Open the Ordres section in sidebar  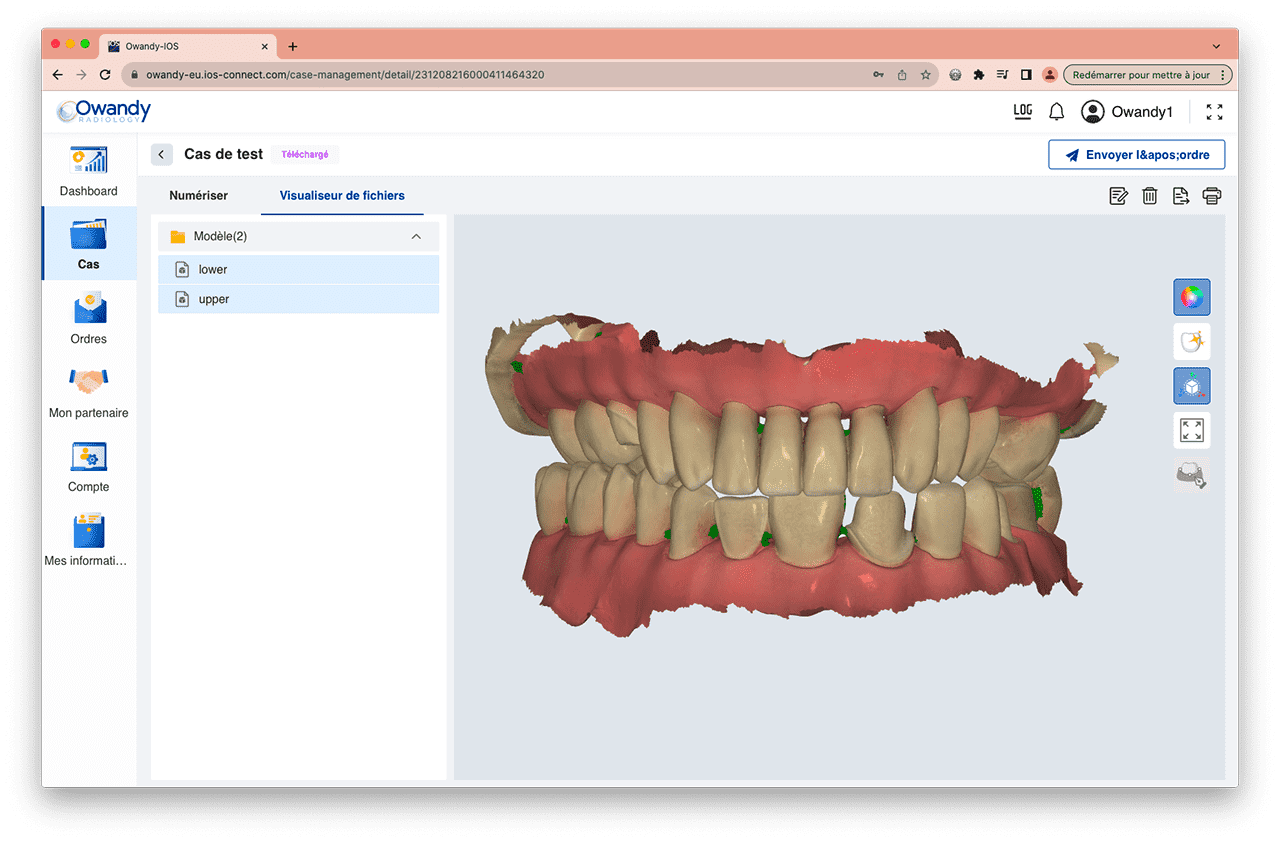click(x=89, y=318)
